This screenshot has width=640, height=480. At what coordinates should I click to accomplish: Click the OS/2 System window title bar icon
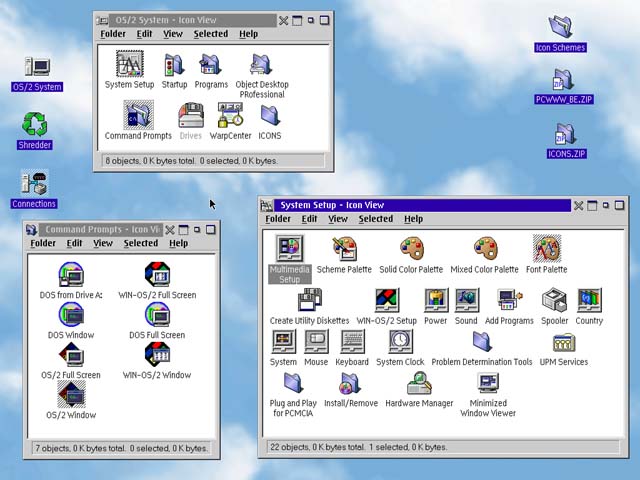(102, 20)
